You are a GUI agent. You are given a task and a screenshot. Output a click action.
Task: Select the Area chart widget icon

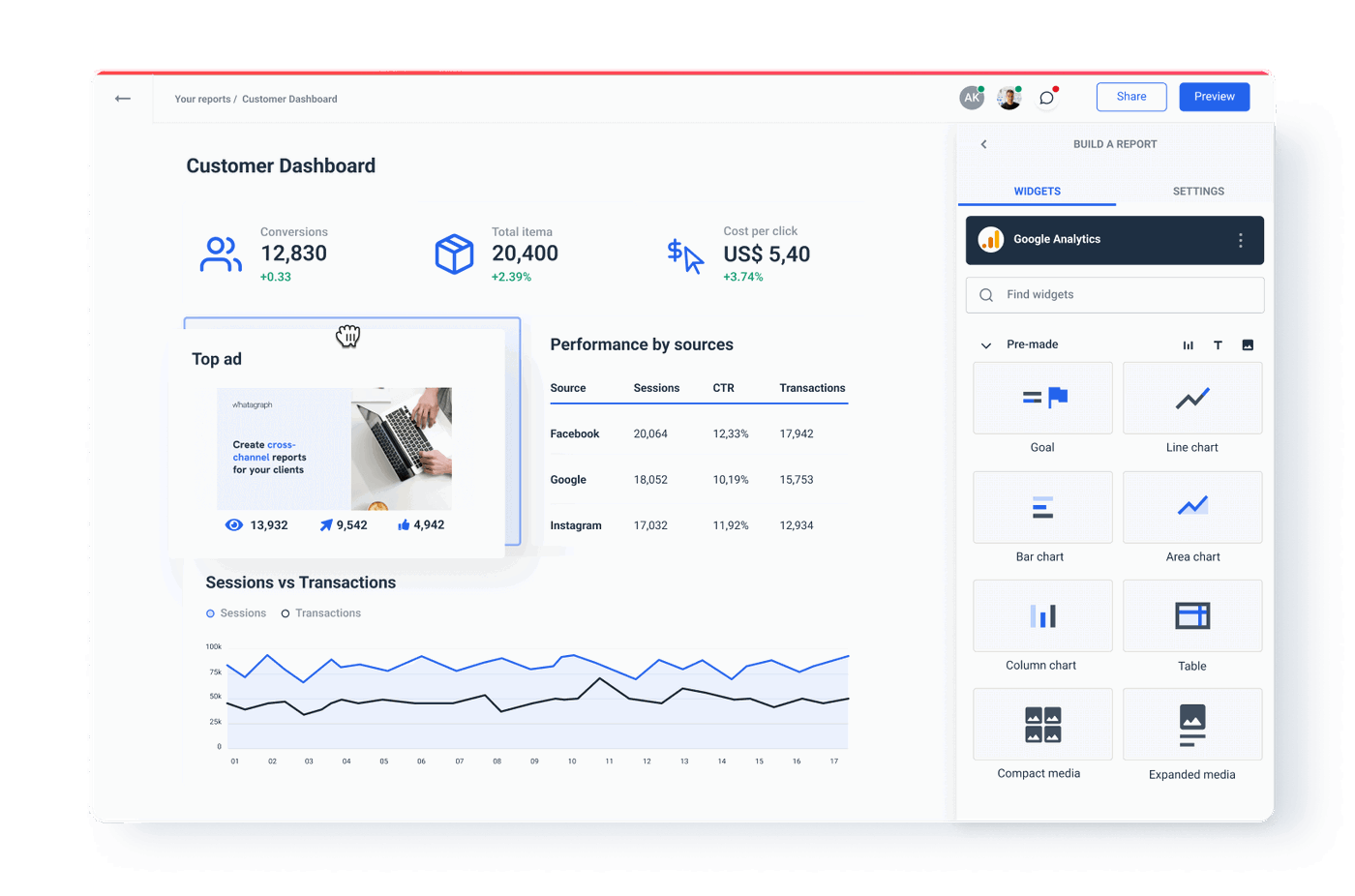click(x=1191, y=506)
